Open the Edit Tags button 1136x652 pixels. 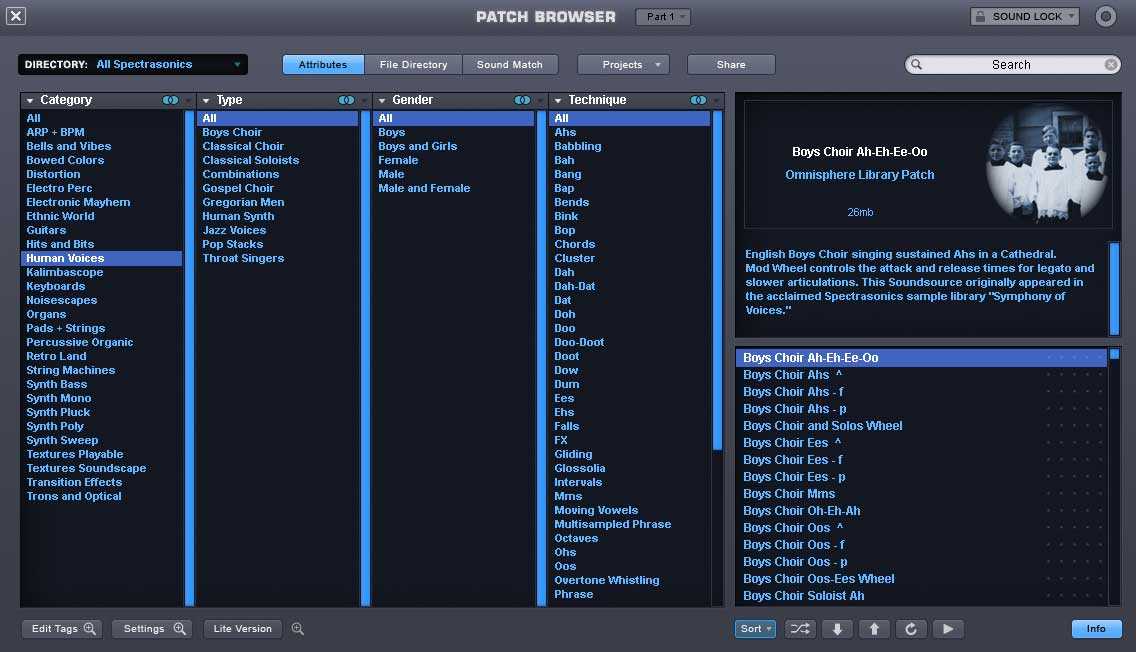[x=62, y=629]
